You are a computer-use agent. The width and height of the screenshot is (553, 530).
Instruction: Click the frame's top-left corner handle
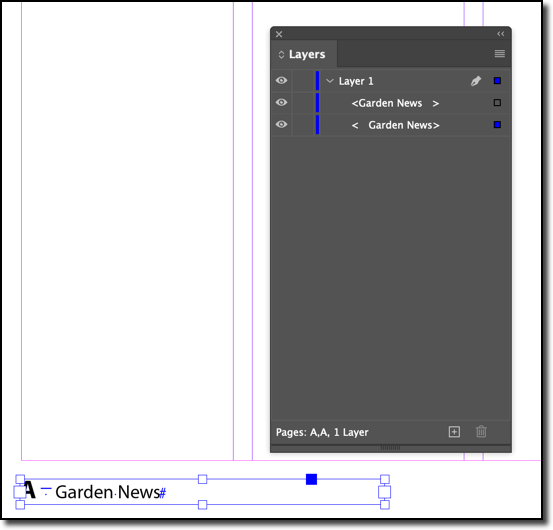coord(20,479)
